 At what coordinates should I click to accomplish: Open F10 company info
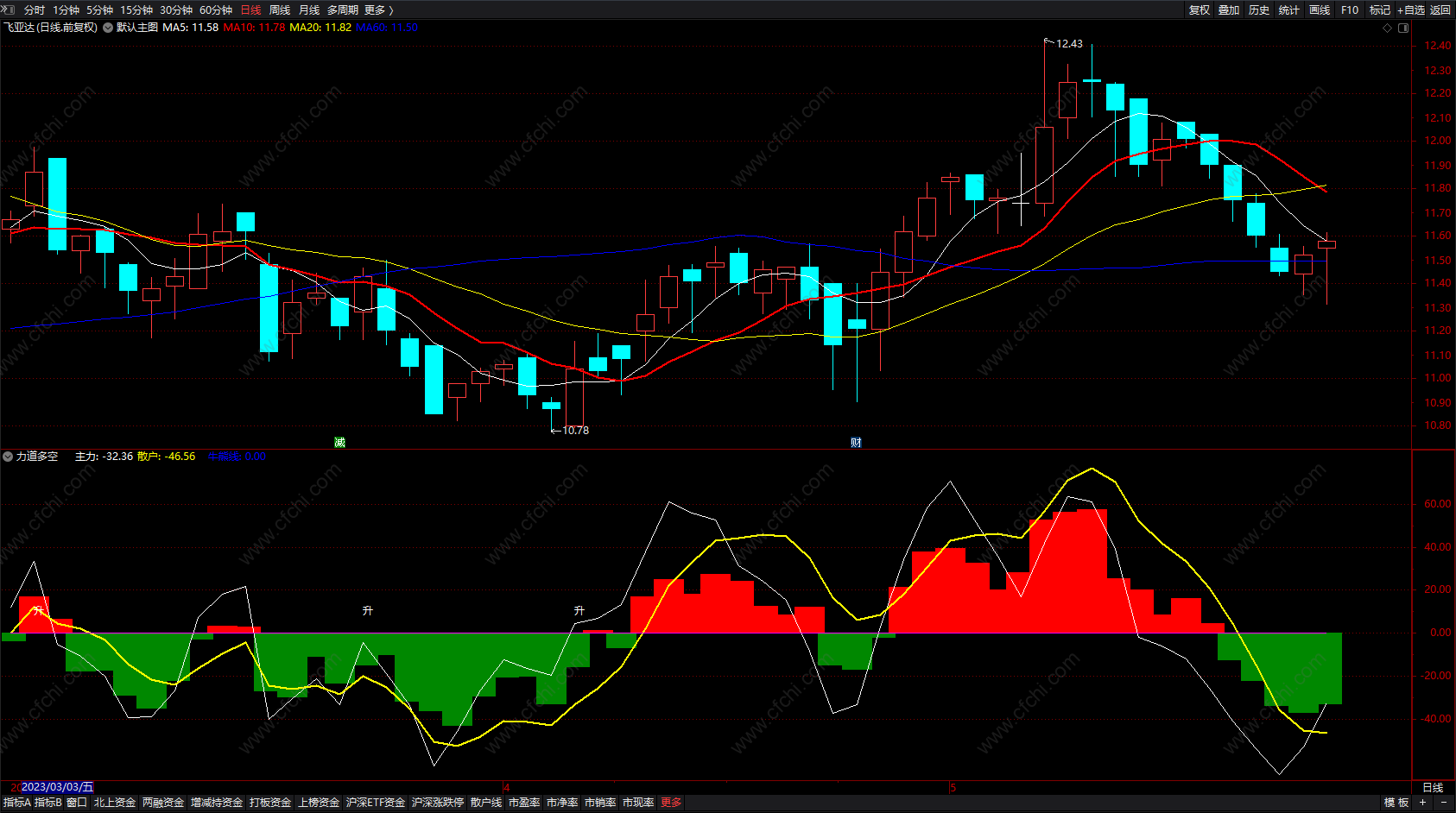[x=1350, y=10]
